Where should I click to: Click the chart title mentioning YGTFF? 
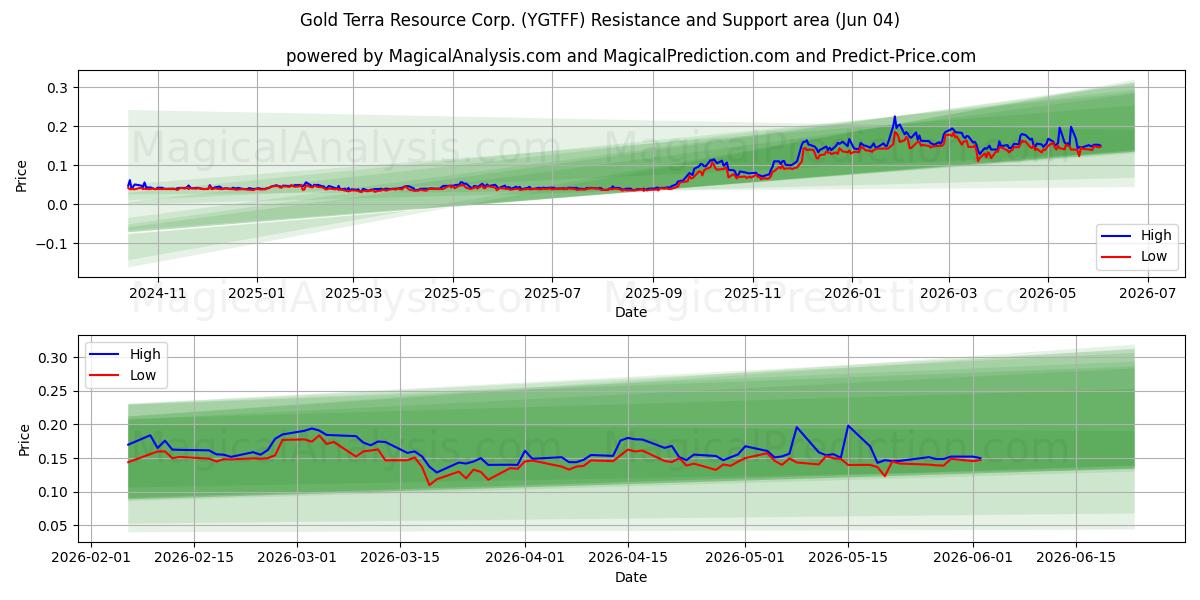point(600,20)
